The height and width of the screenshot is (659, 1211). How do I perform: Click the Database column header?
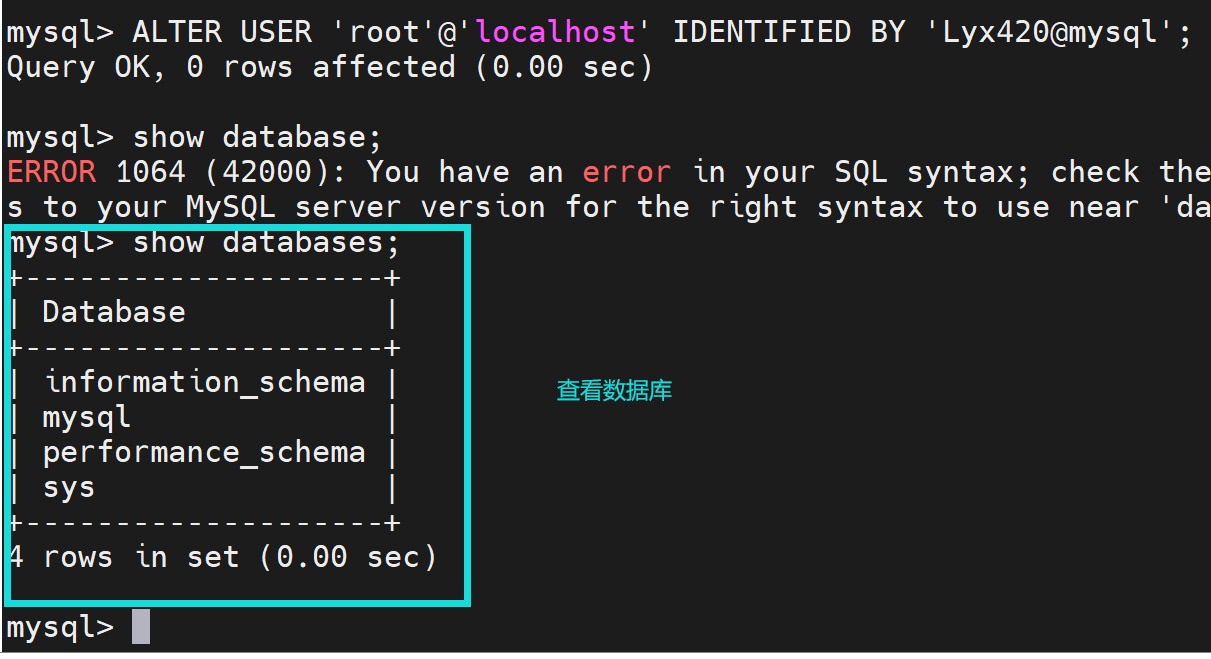(114, 312)
